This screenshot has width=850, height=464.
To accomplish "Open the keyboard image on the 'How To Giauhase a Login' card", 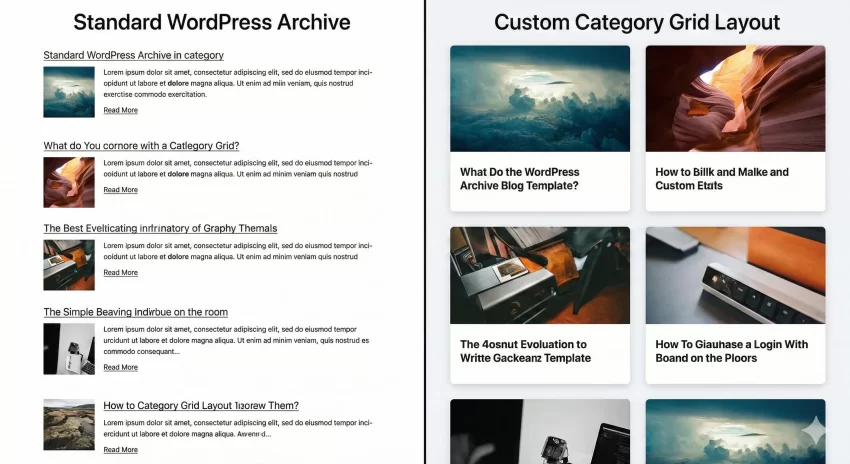I will pos(736,275).
